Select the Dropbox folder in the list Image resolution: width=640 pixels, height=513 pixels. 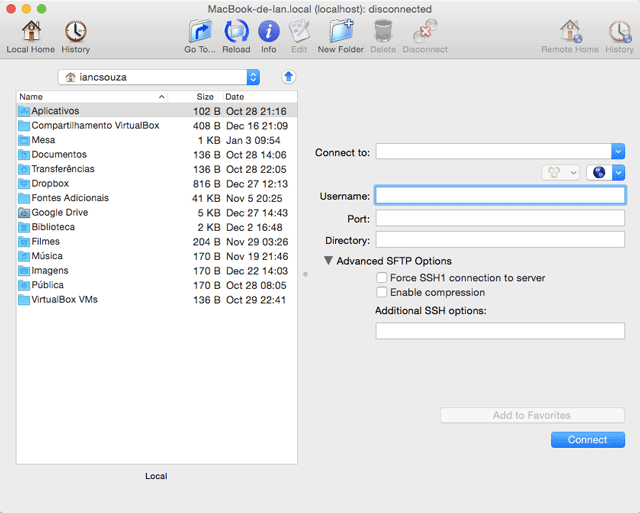(x=49, y=184)
